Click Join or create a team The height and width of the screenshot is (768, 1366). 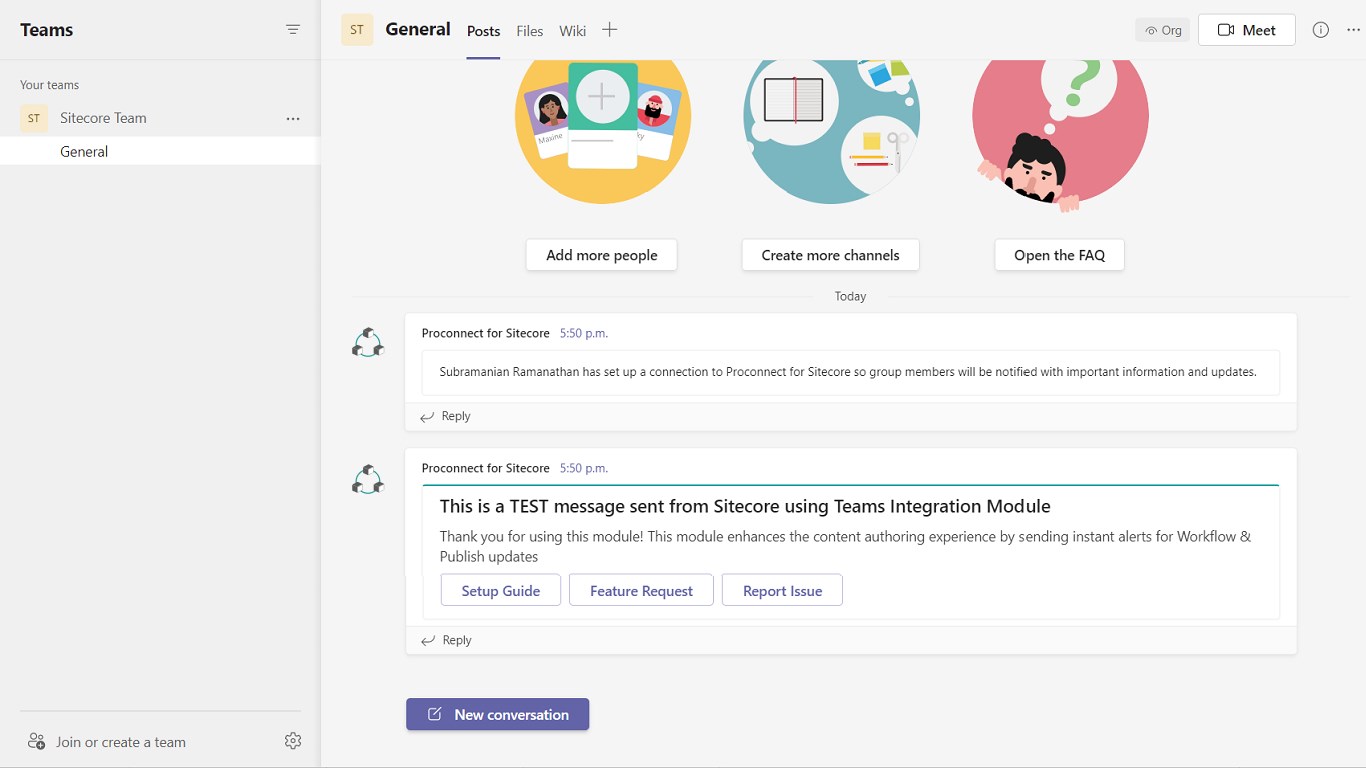tap(107, 742)
